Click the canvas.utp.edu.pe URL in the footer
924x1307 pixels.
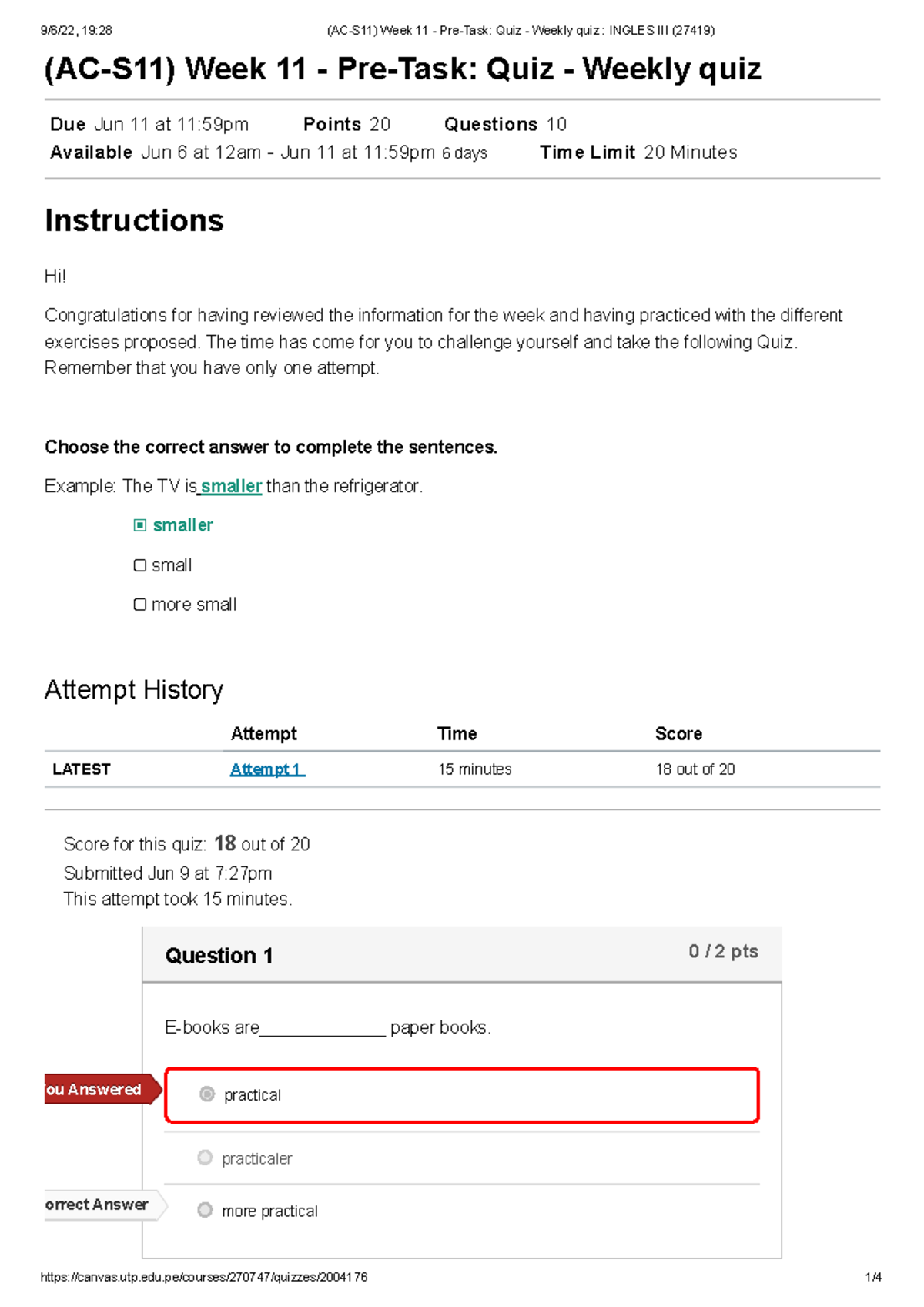point(204,1277)
